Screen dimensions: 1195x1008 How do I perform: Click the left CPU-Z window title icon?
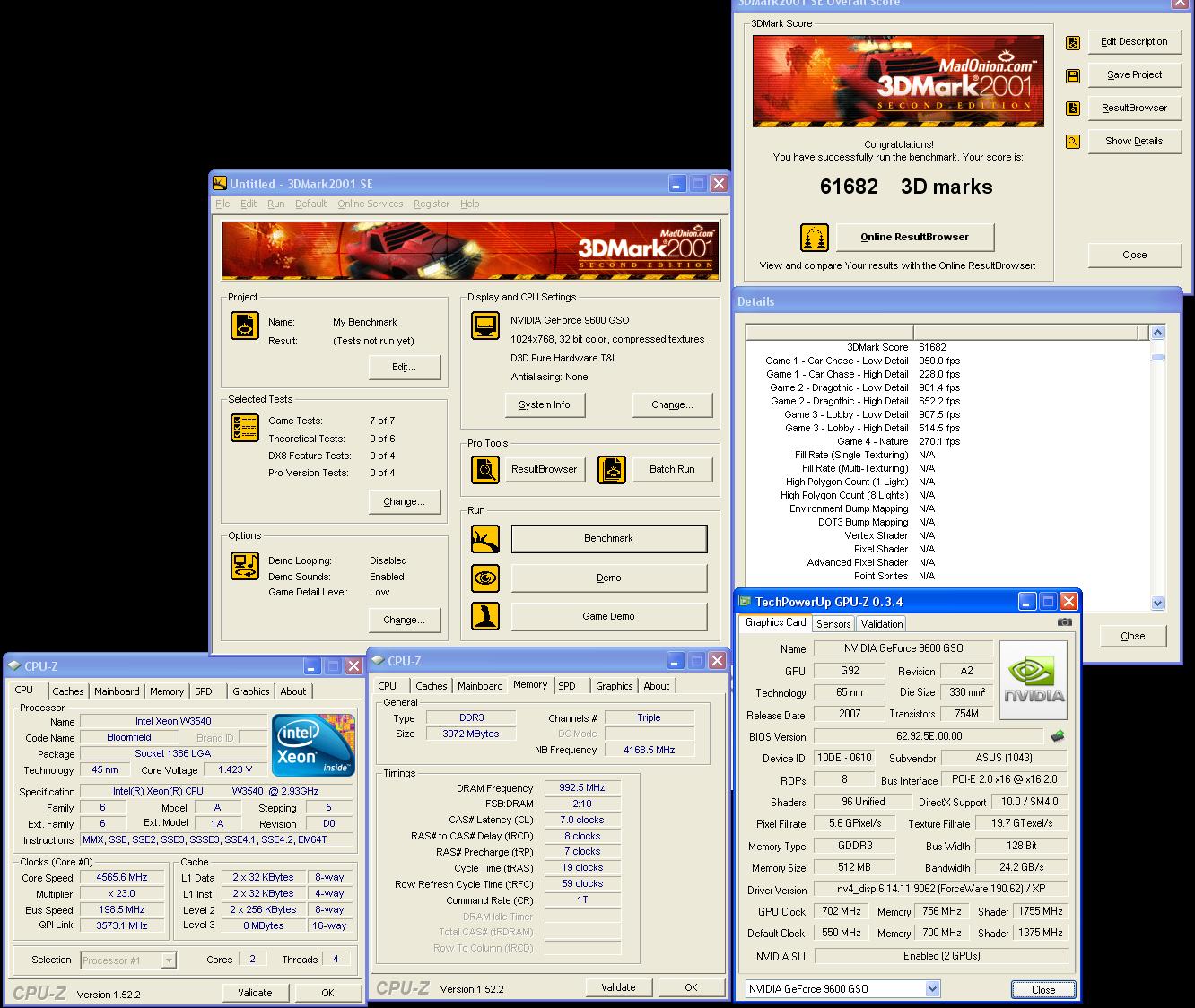tap(14, 665)
